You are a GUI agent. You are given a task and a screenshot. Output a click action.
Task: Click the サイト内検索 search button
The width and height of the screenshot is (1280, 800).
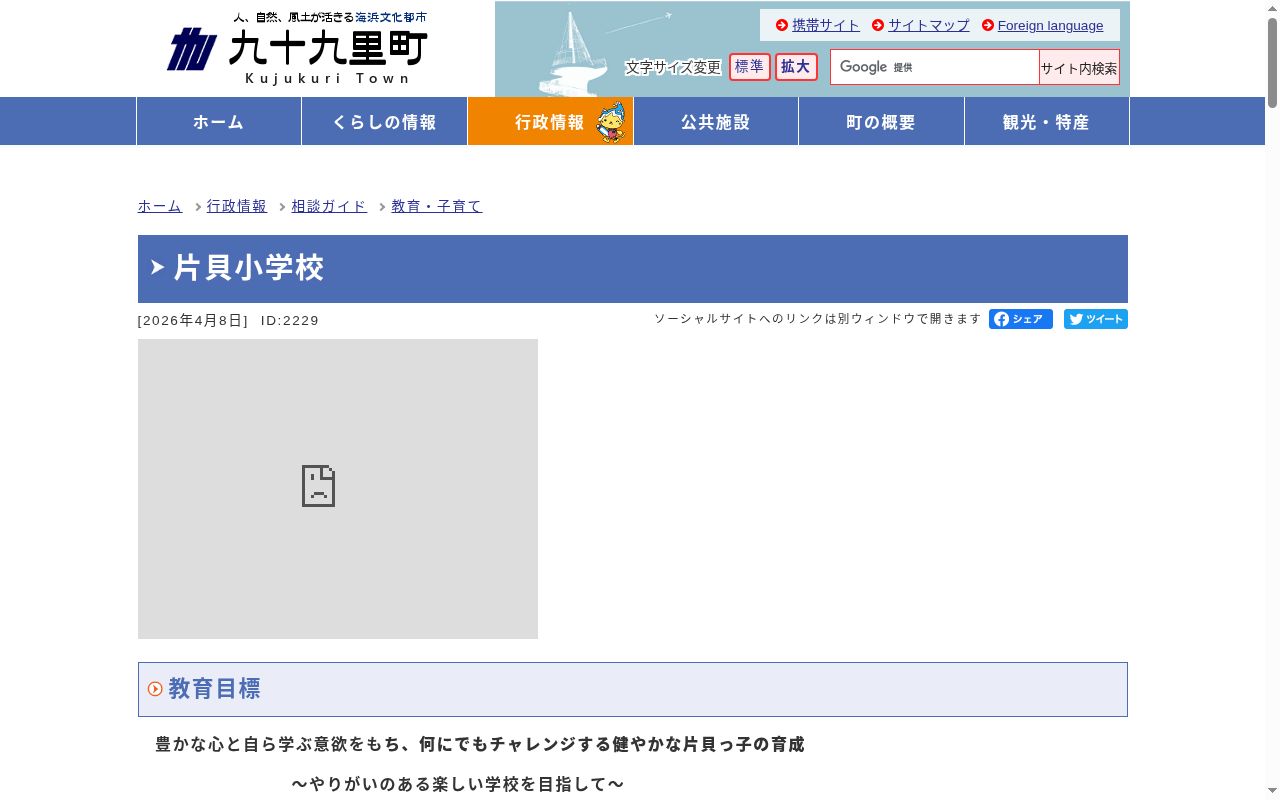1079,67
